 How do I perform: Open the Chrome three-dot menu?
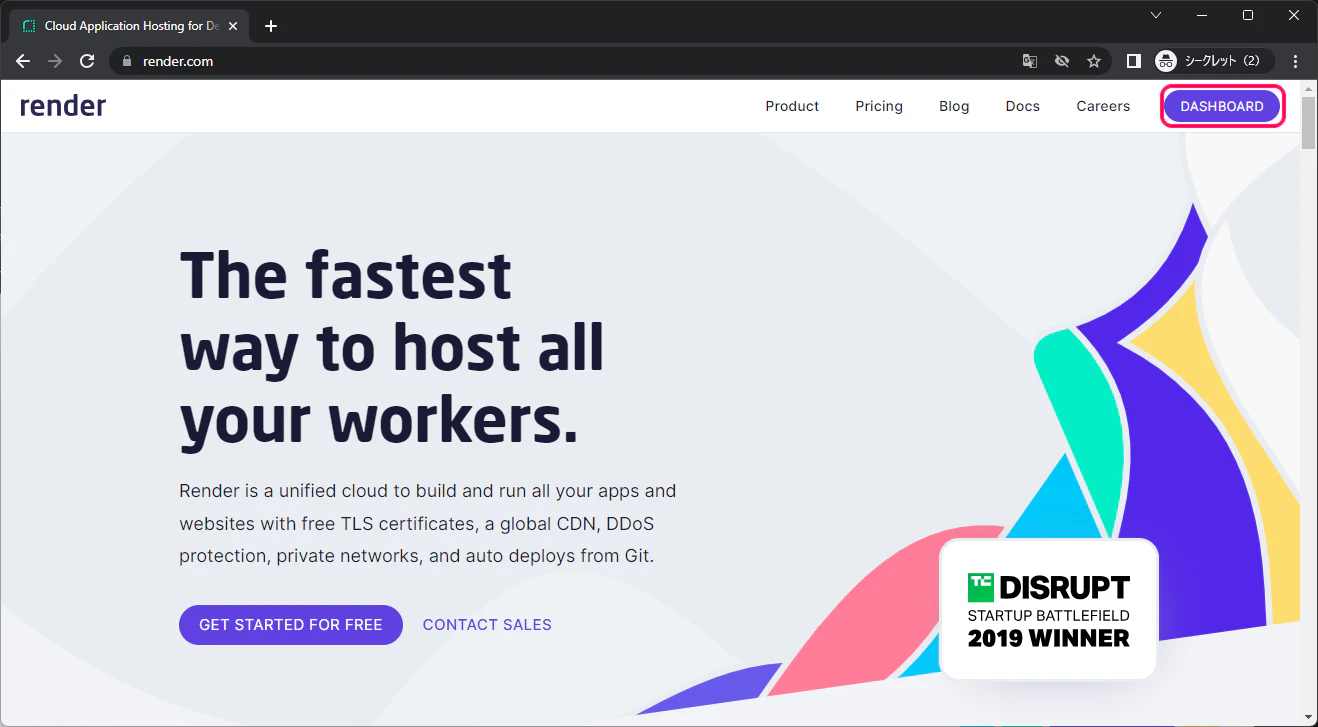(x=1296, y=61)
